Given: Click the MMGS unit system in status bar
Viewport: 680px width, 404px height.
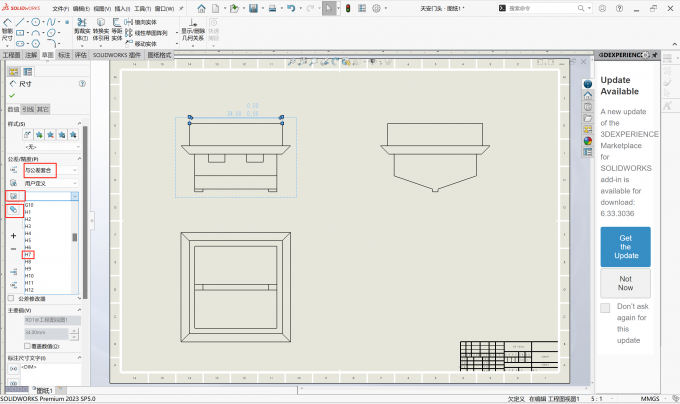Looking at the screenshot, I should [650, 398].
